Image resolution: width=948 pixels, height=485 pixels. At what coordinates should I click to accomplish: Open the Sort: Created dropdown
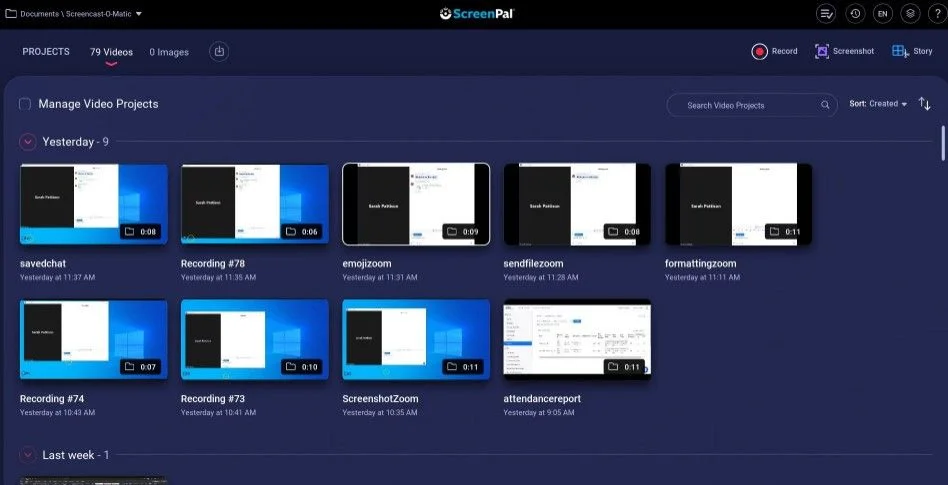pyautogui.click(x=878, y=104)
